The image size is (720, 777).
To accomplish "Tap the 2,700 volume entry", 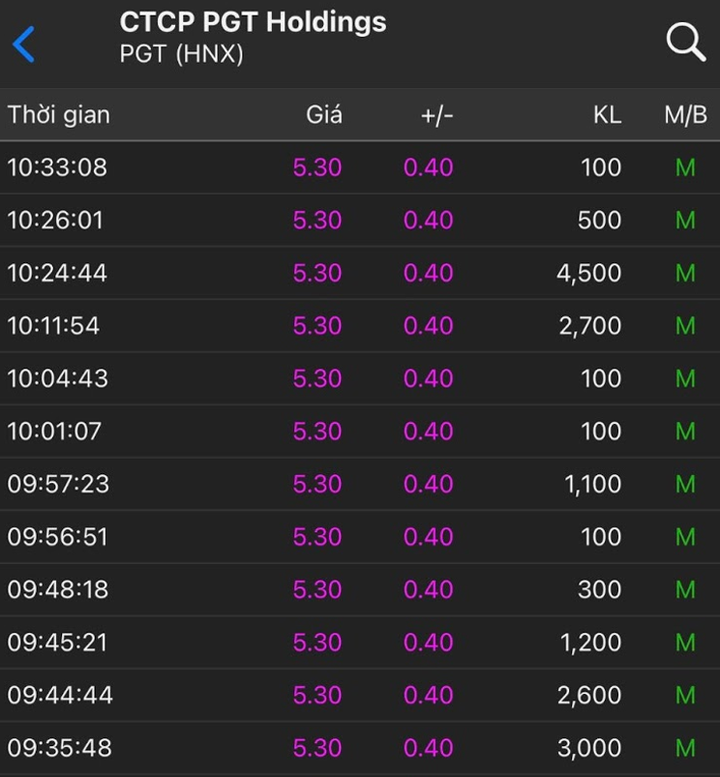I will pos(589,326).
